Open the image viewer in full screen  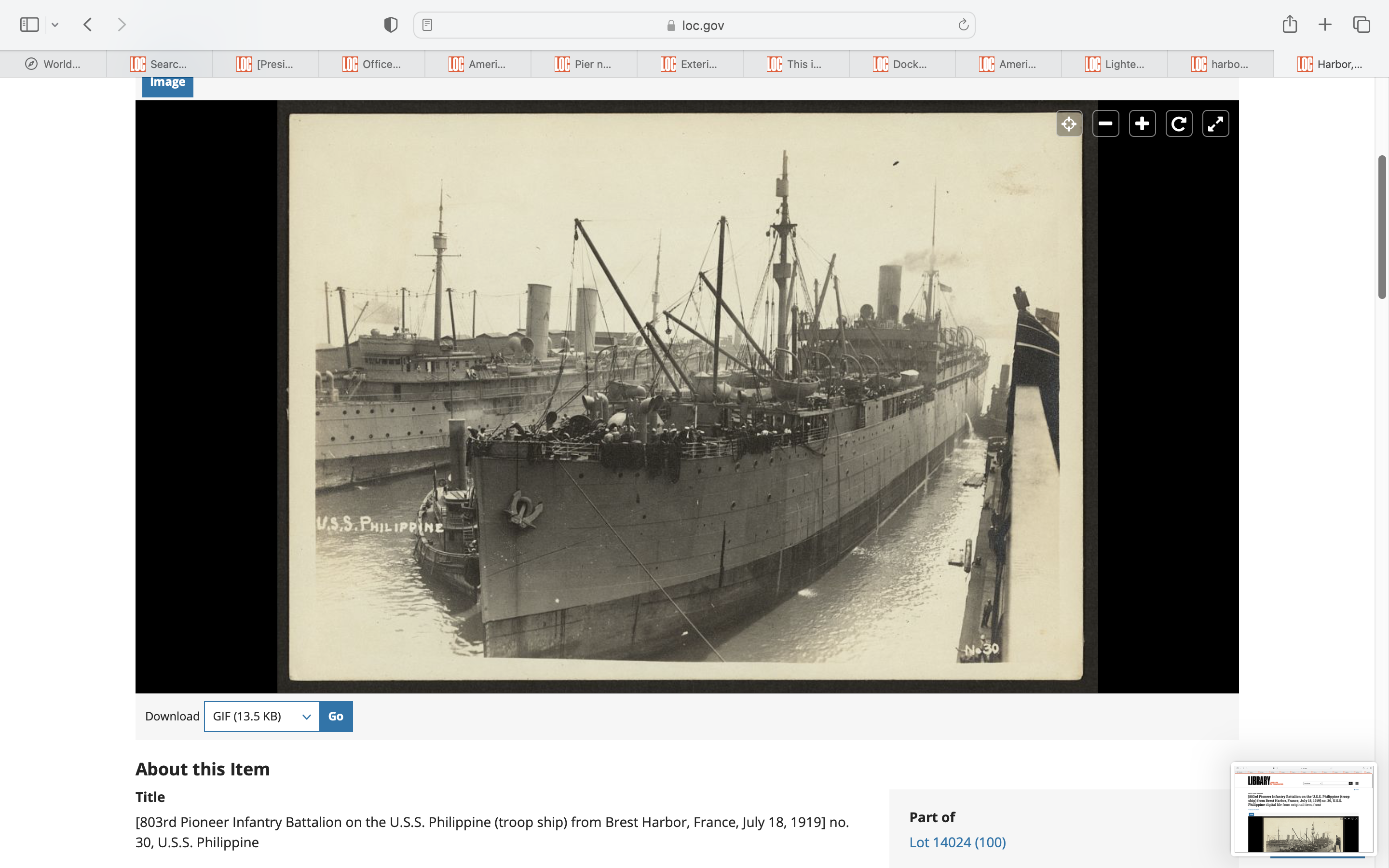(1216, 123)
